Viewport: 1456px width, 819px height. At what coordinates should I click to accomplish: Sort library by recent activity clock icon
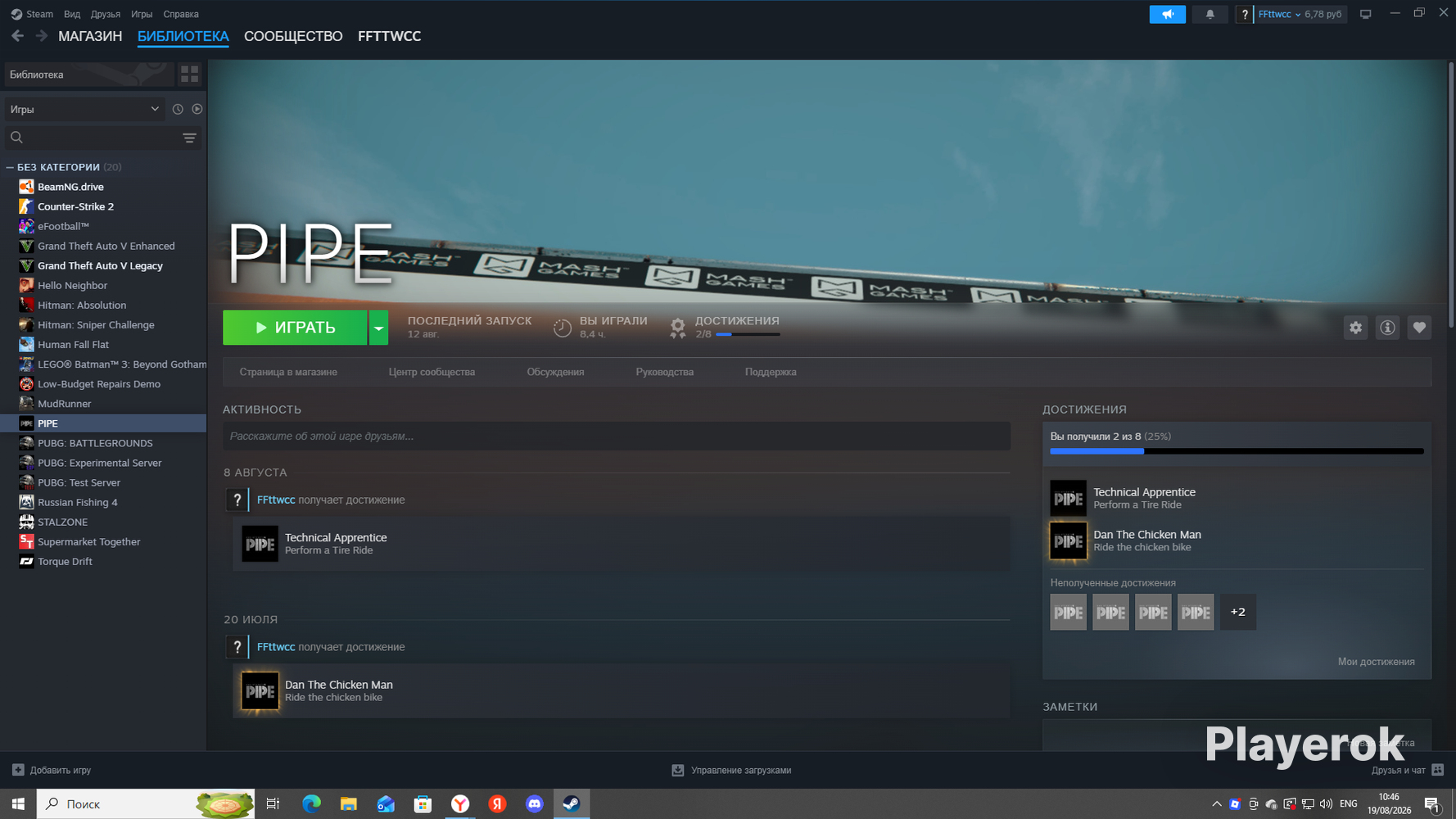coord(178,109)
